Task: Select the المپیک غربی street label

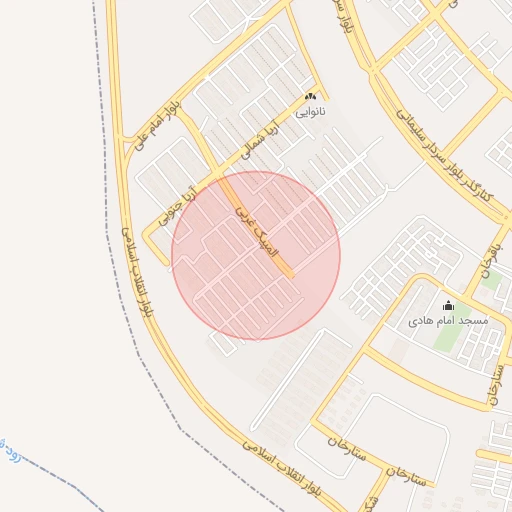Action: [257, 232]
